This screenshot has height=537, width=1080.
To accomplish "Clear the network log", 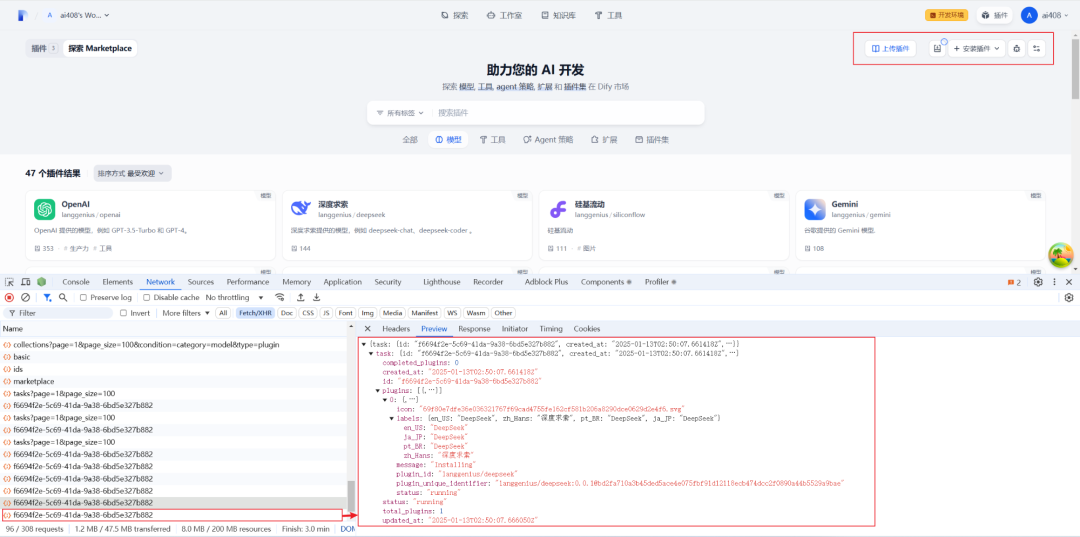I will [x=25, y=297].
